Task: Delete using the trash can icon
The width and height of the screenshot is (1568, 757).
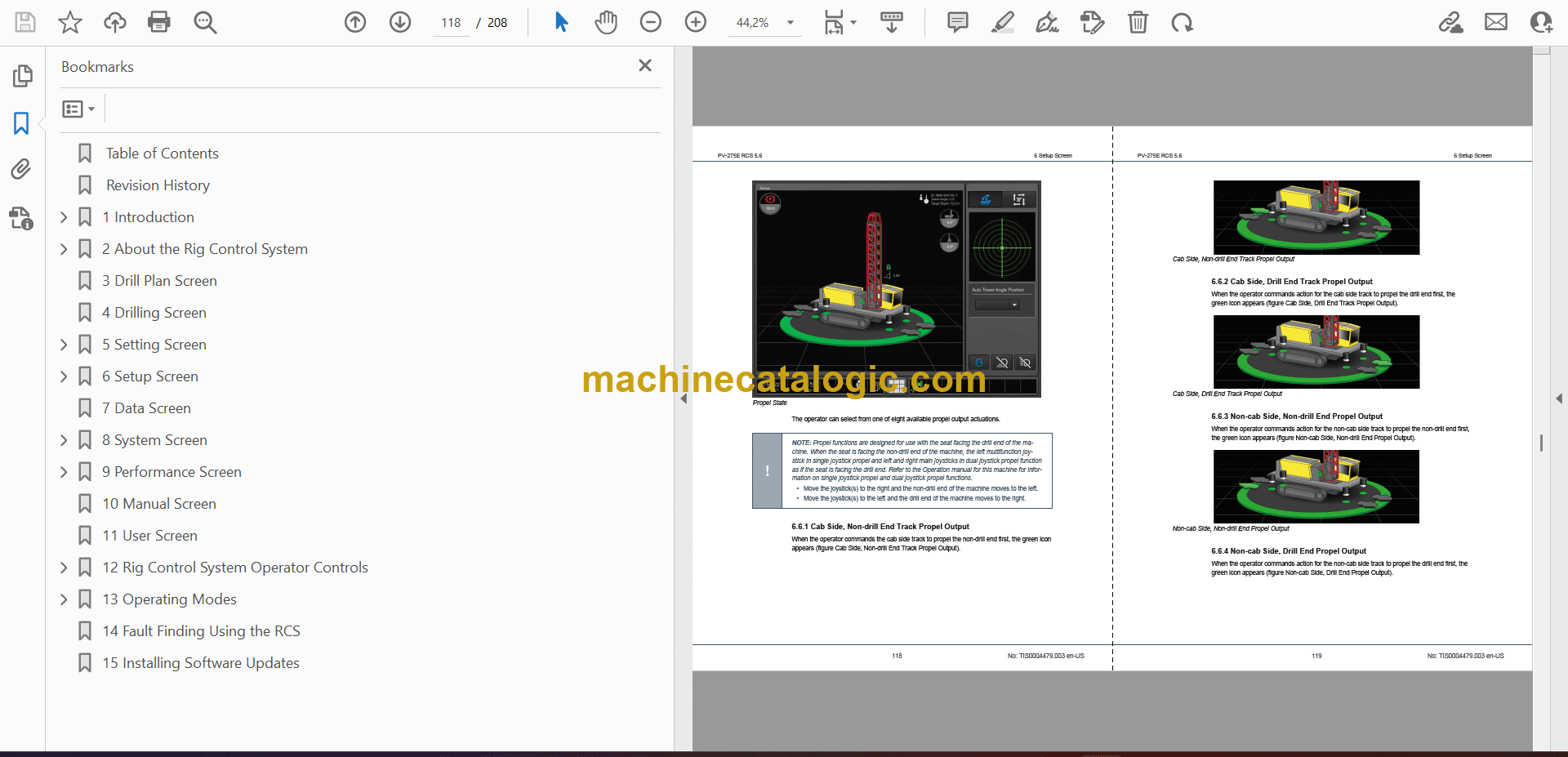Action: click(1138, 22)
